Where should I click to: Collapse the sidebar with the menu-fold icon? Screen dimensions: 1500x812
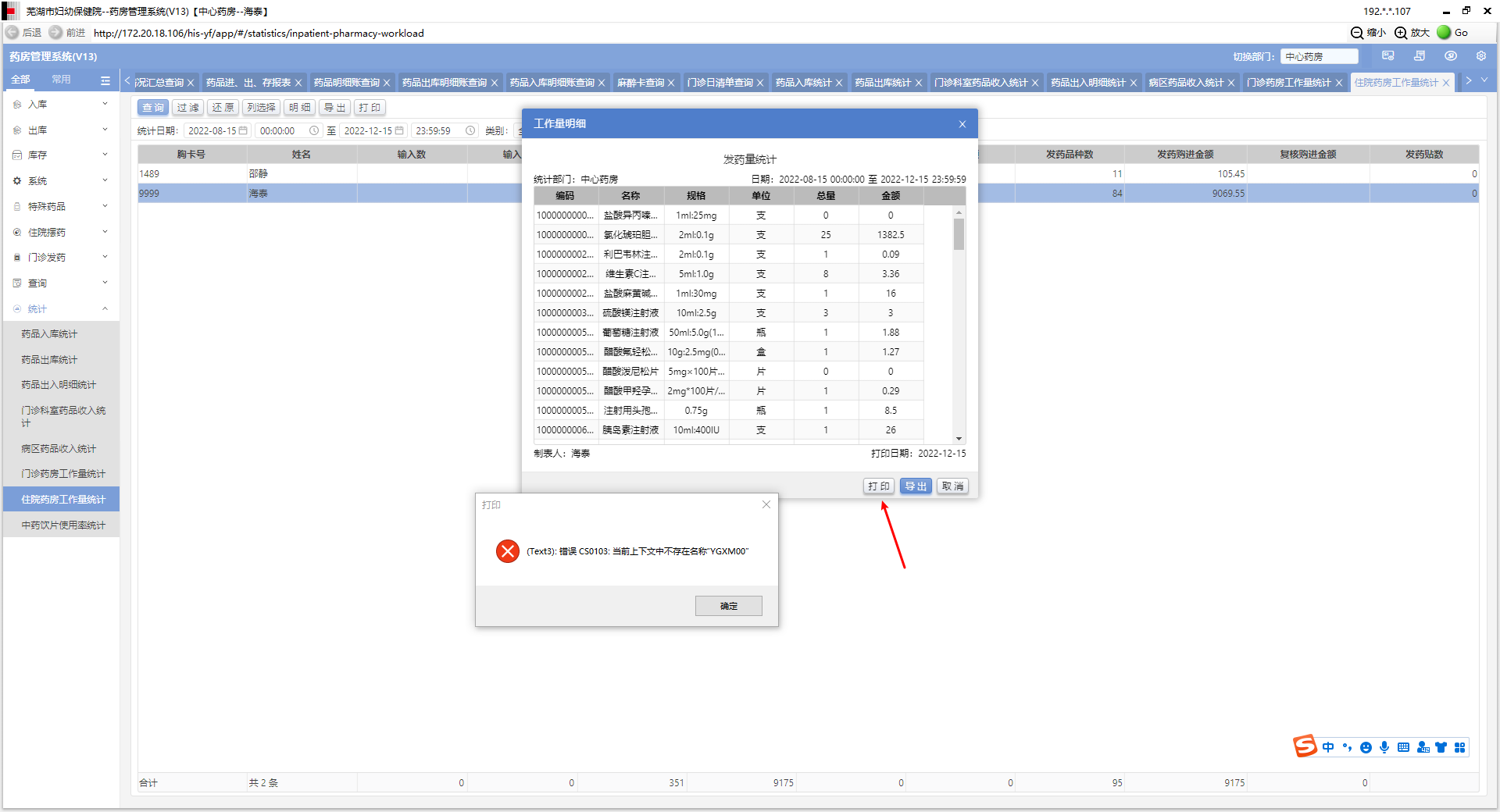click(x=105, y=80)
